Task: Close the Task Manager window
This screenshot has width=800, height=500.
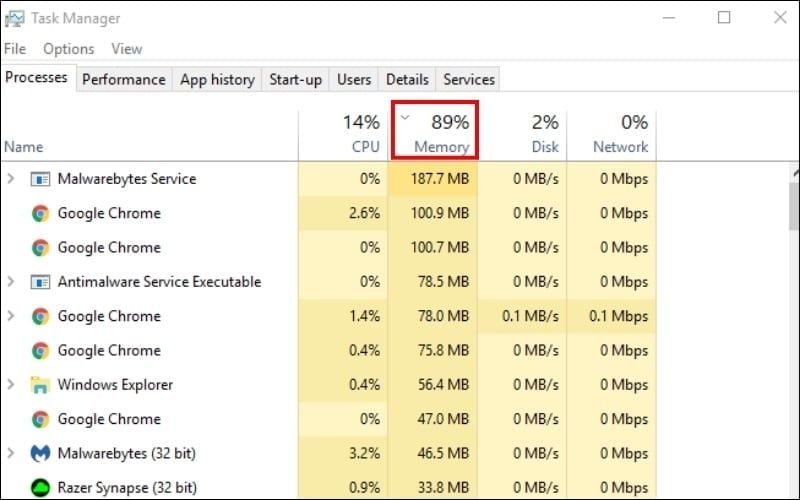Action: point(780,18)
